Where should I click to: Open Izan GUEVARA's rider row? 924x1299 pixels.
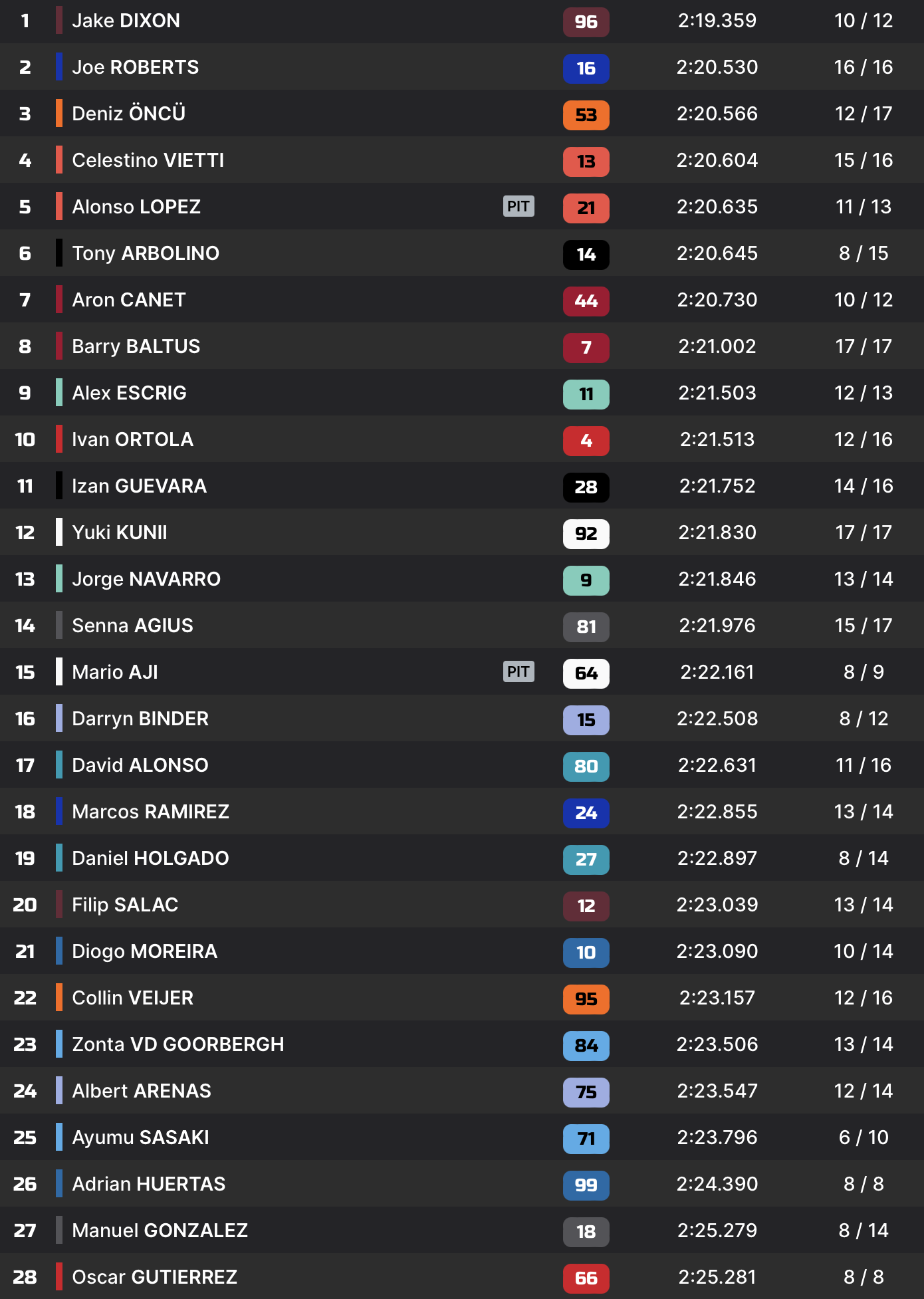139,486
